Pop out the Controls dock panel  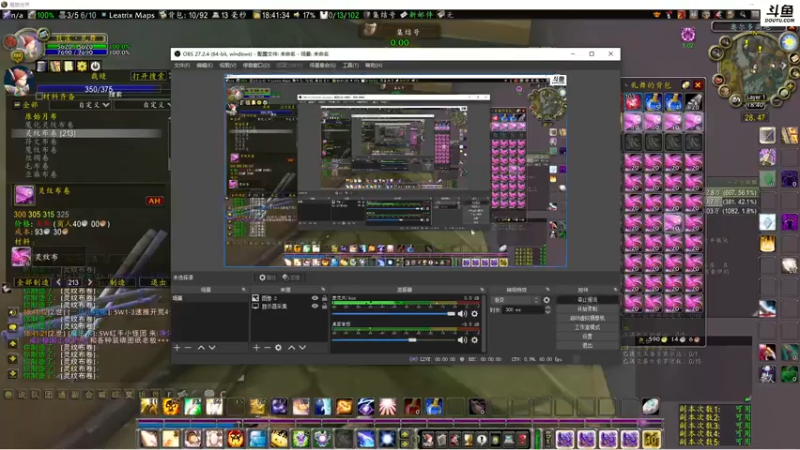(x=615, y=290)
